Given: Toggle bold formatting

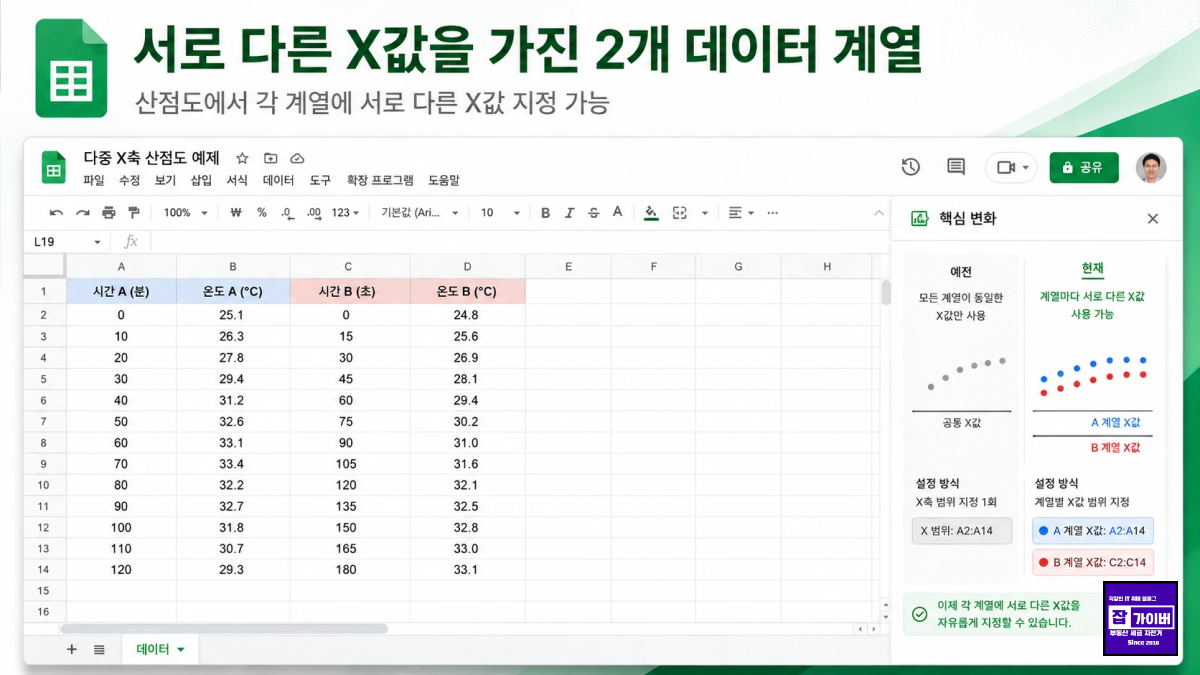Looking at the screenshot, I should [546, 213].
